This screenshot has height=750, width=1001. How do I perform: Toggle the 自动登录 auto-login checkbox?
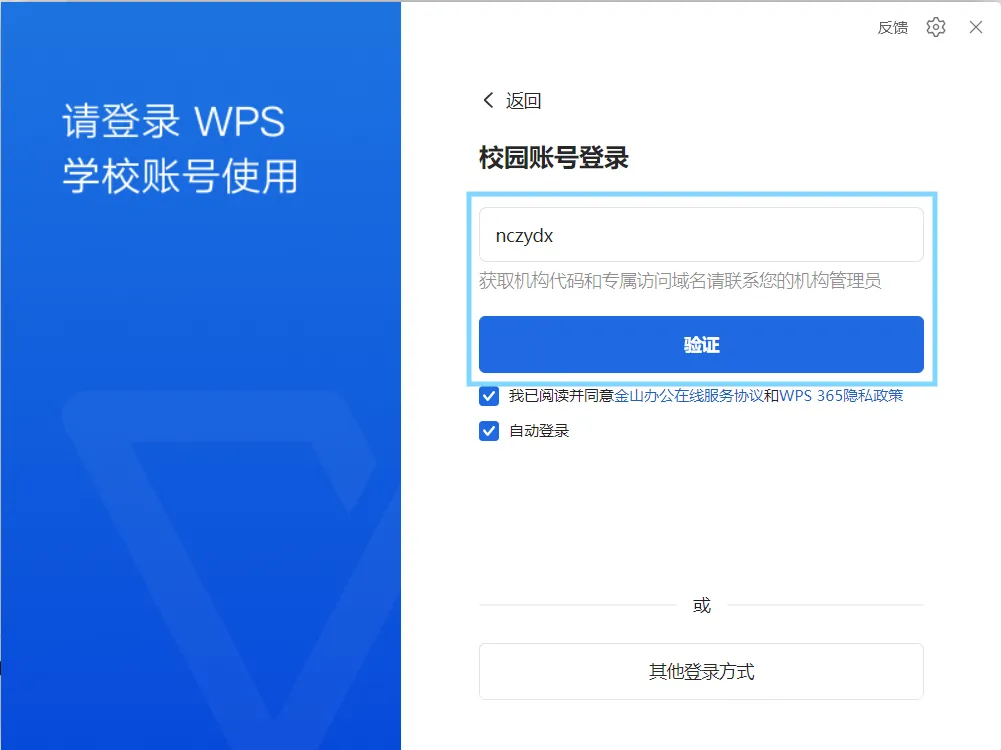pyautogui.click(x=489, y=431)
